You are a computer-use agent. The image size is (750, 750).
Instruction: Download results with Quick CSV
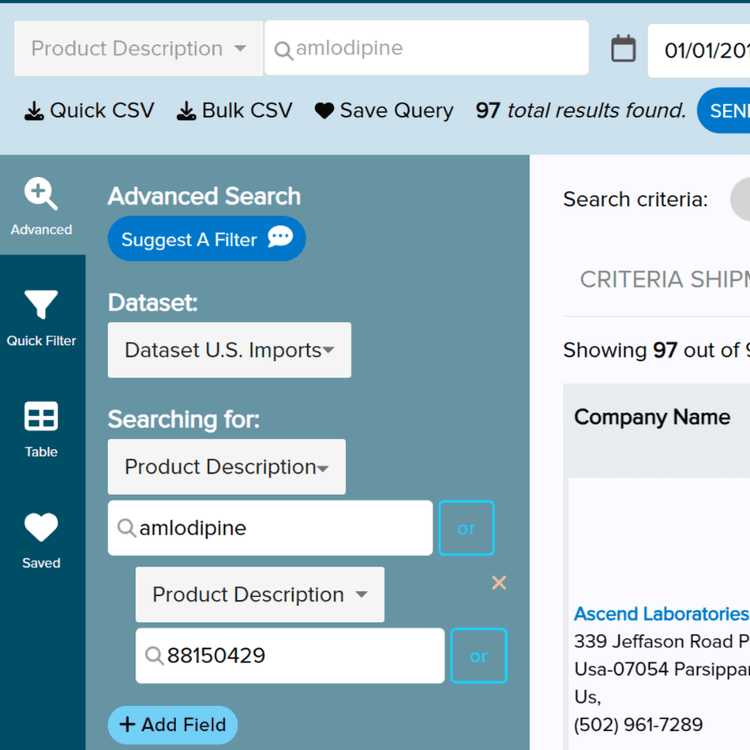point(89,110)
